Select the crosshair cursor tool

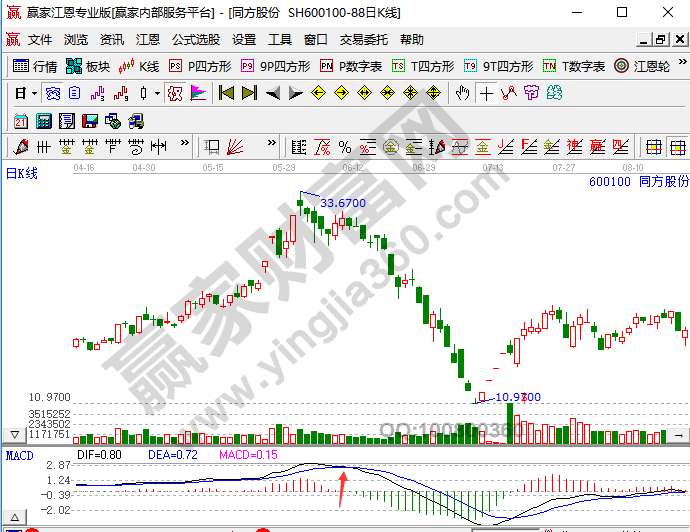pos(486,93)
